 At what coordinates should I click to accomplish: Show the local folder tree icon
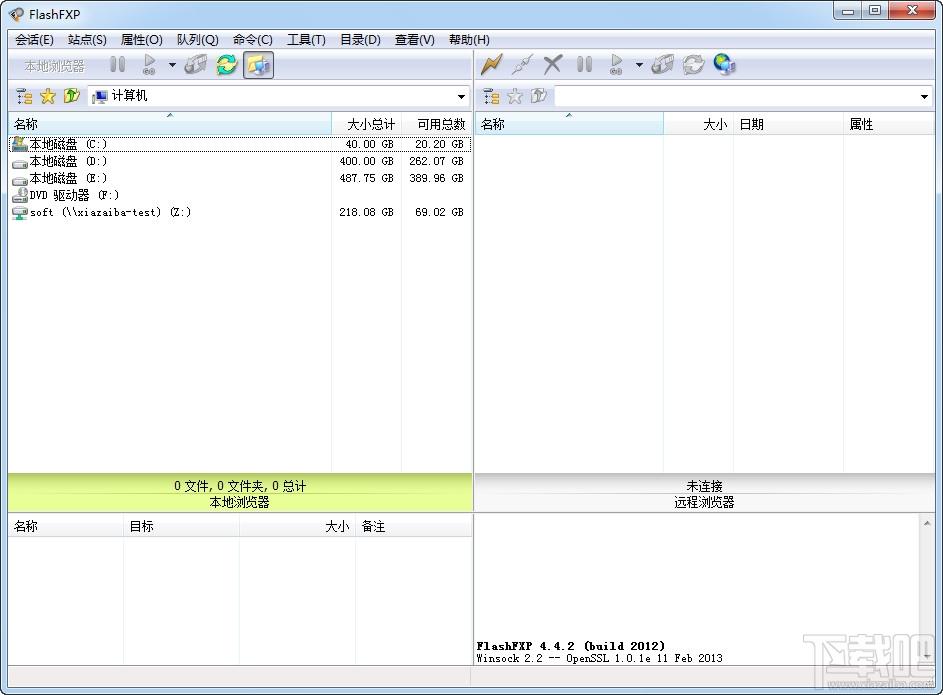click(x=24, y=96)
